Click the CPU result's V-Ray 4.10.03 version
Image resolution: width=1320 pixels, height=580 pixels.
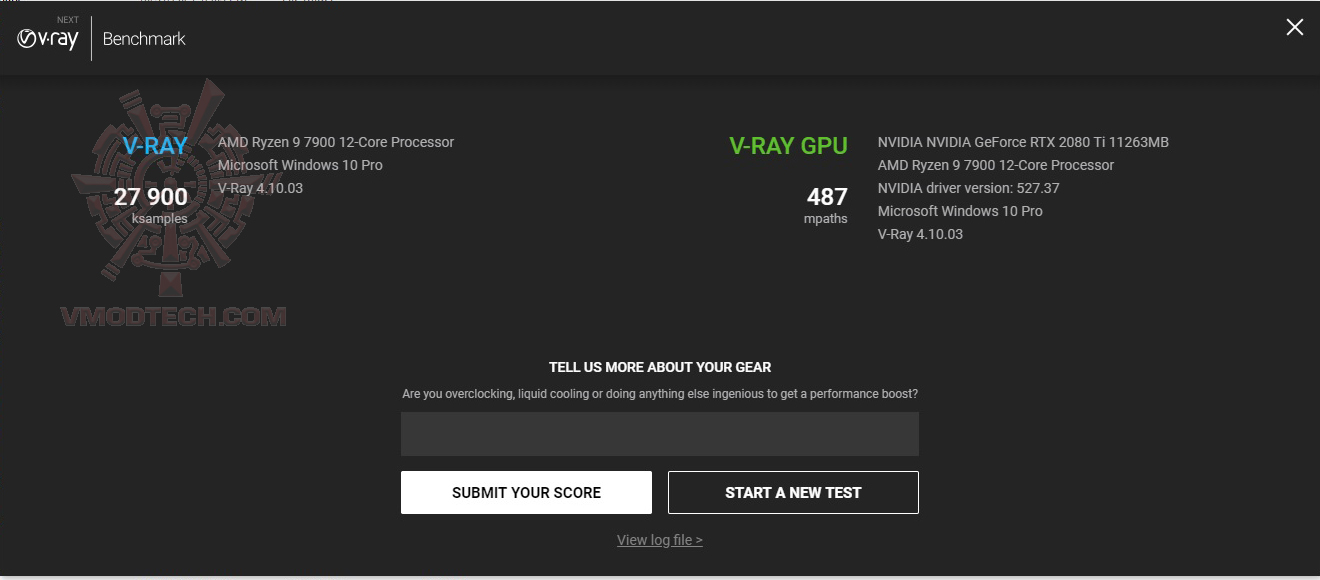tap(260, 188)
